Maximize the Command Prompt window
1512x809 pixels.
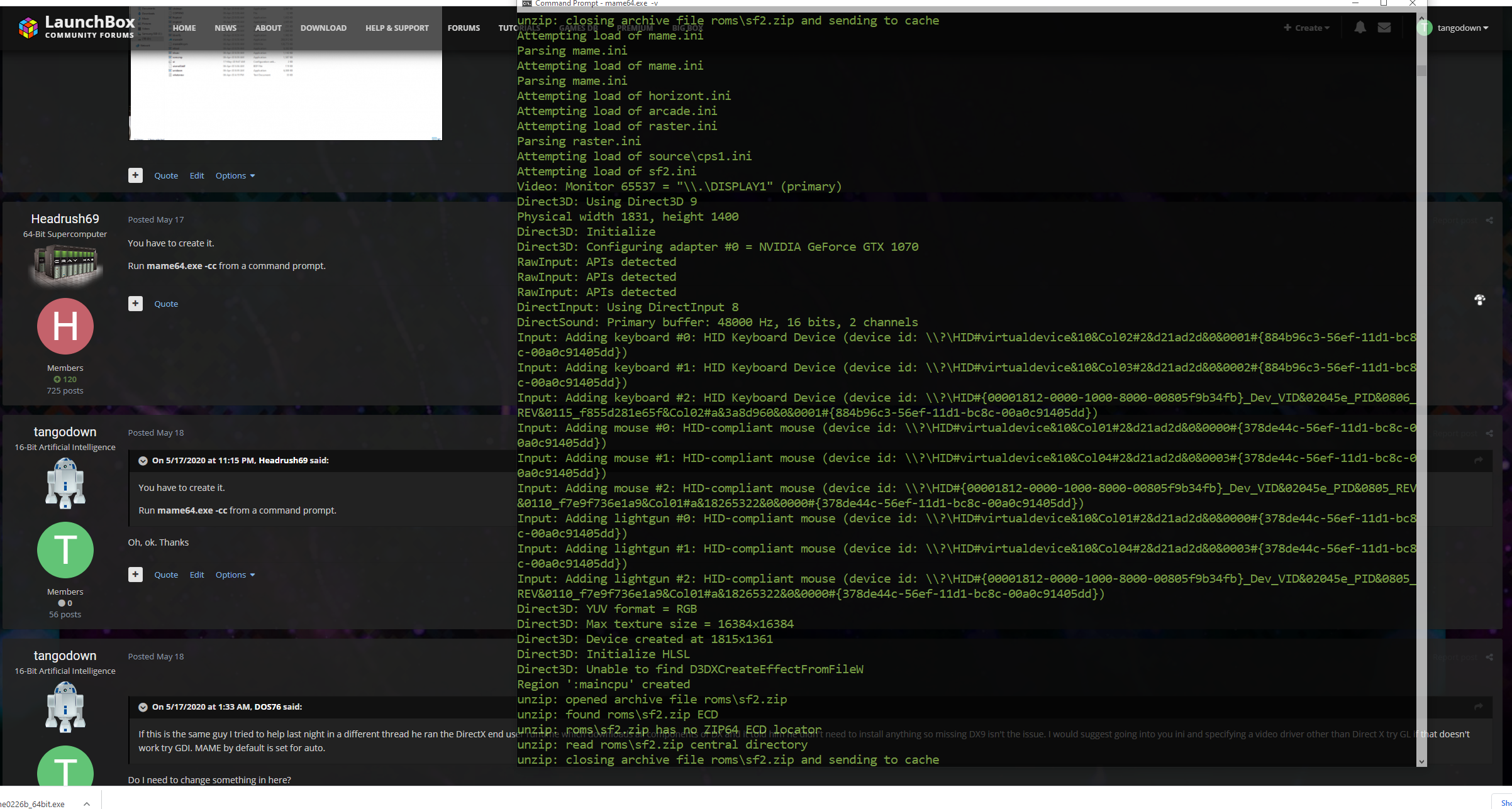pyautogui.click(x=1384, y=3)
